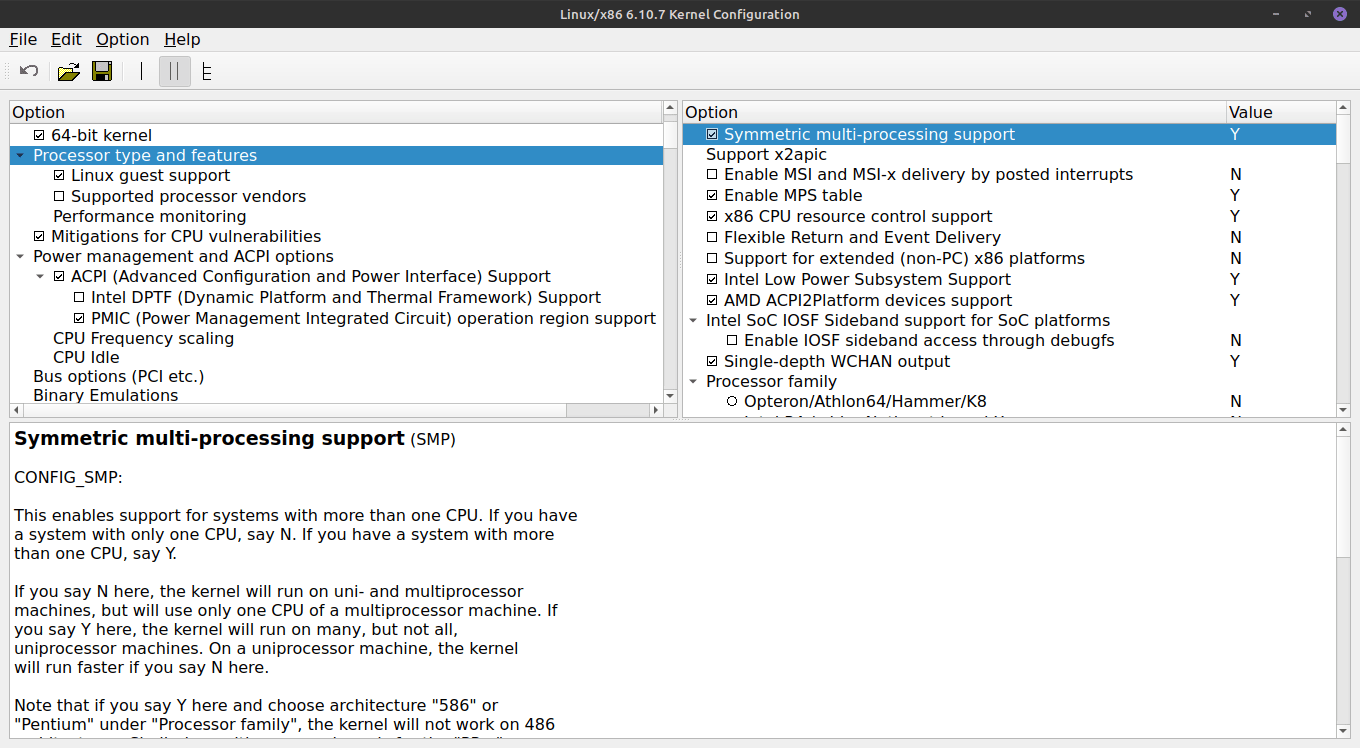Enable extended non-PC x86 platforms checkbox
Image resolution: width=1360 pixels, height=748 pixels.
pos(712,259)
